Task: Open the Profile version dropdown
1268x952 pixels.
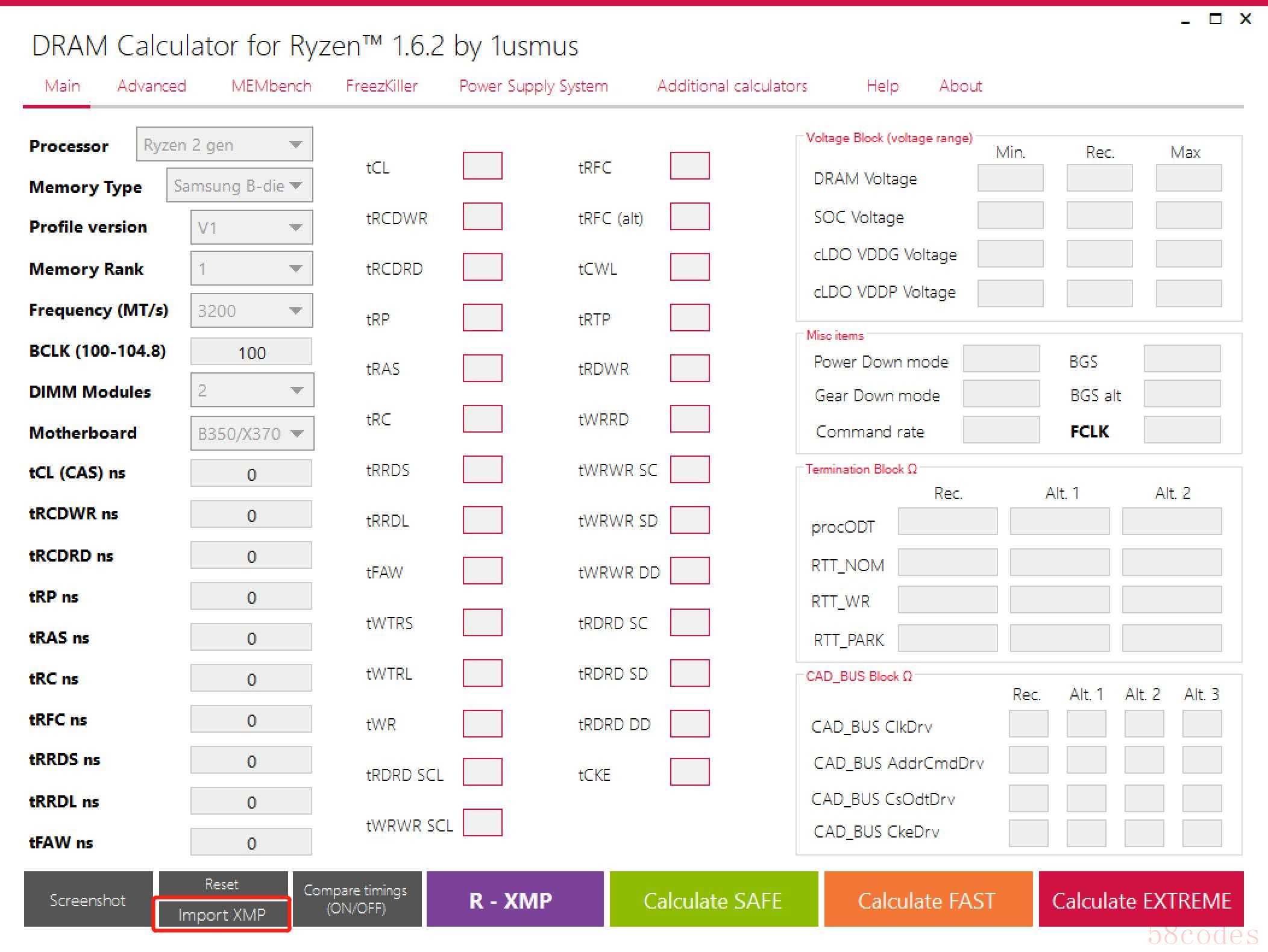Action: pos(251,227)
